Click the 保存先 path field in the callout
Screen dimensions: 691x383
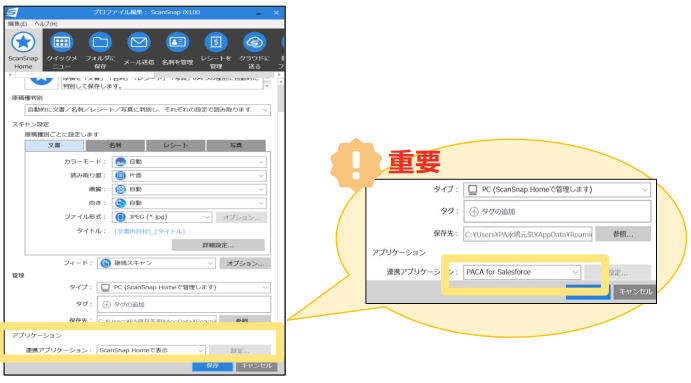528,234
